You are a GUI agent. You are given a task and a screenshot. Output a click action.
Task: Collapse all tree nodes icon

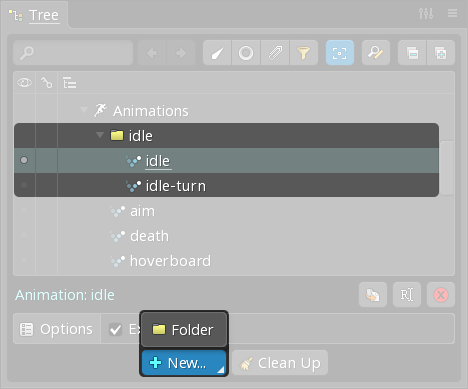[412, 53]
